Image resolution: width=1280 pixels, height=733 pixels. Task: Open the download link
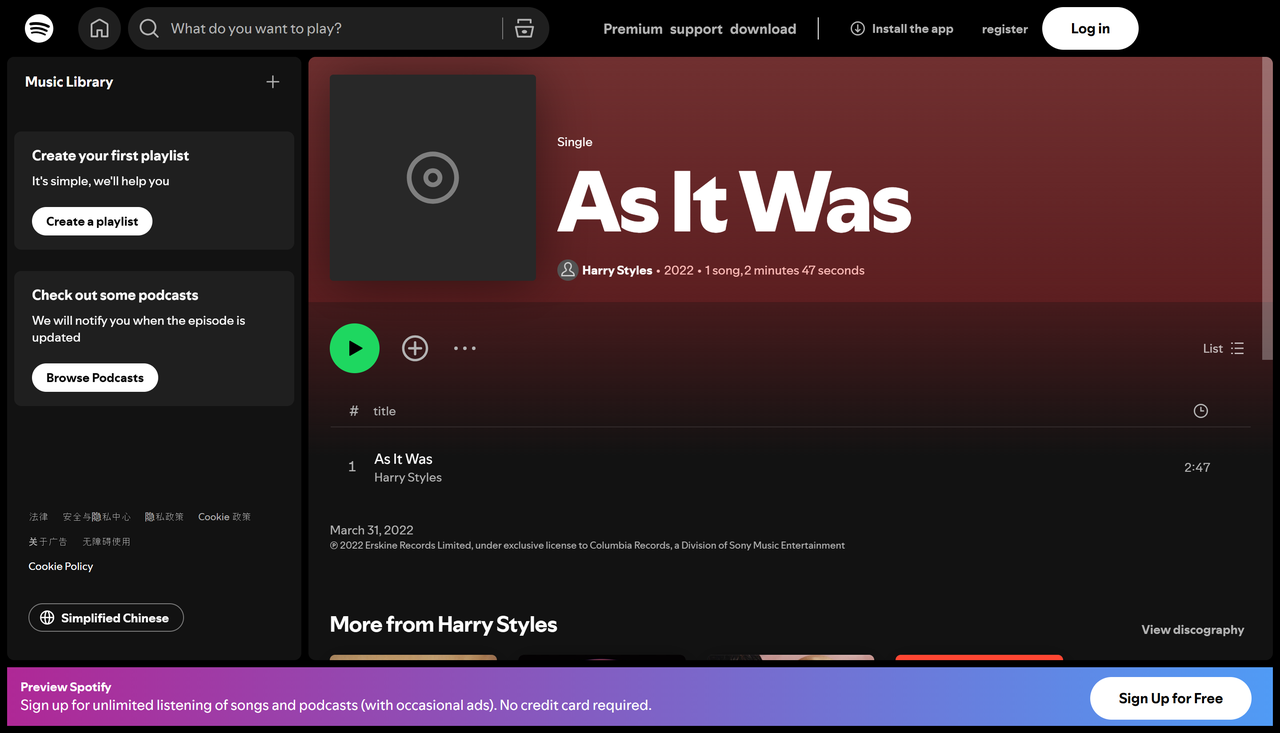click(763, 29)
